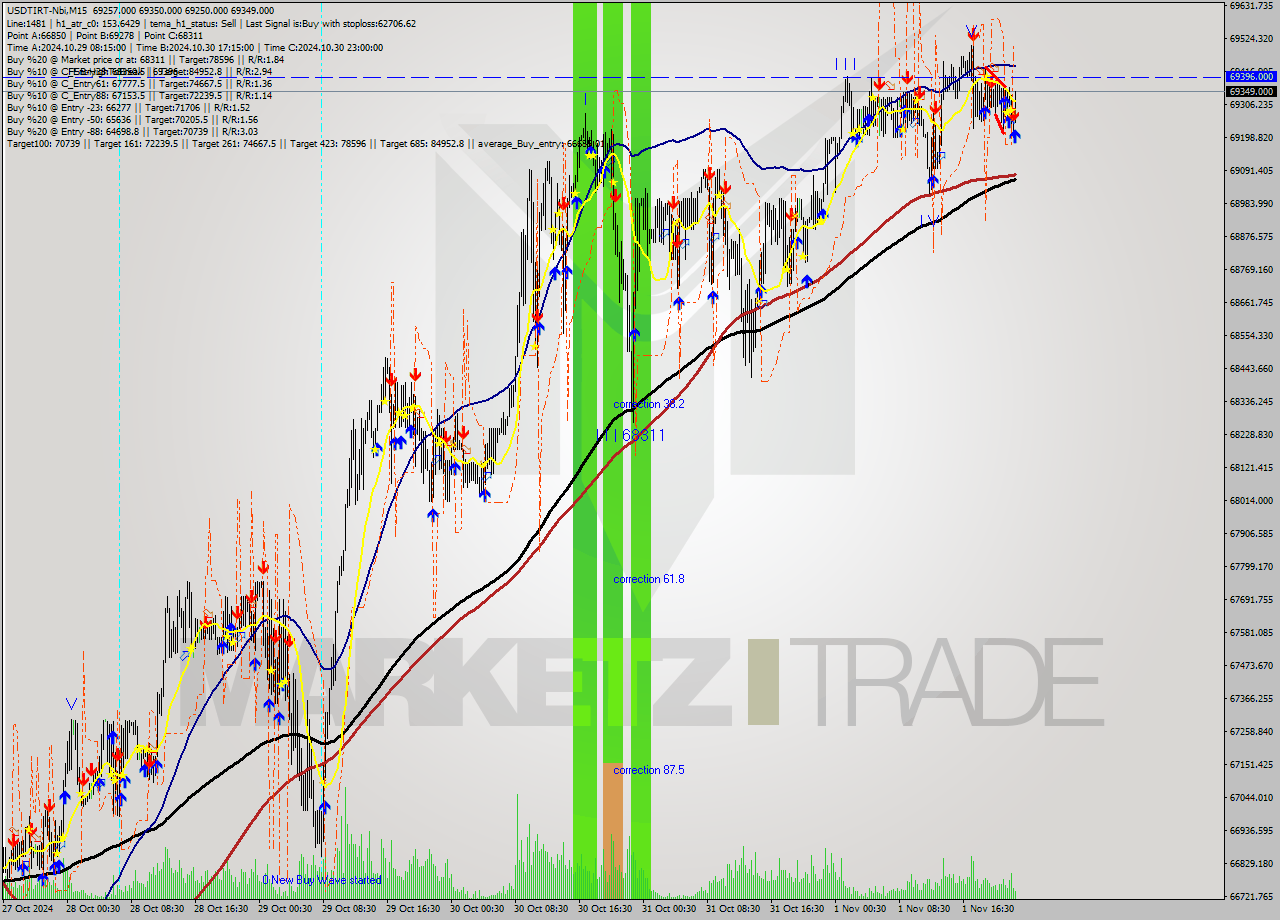Viewport: 1280px width, 920px height.
Task: Select the 69396.000 blue price tag
Action: pyautogui.click(x=1251, y=76)
